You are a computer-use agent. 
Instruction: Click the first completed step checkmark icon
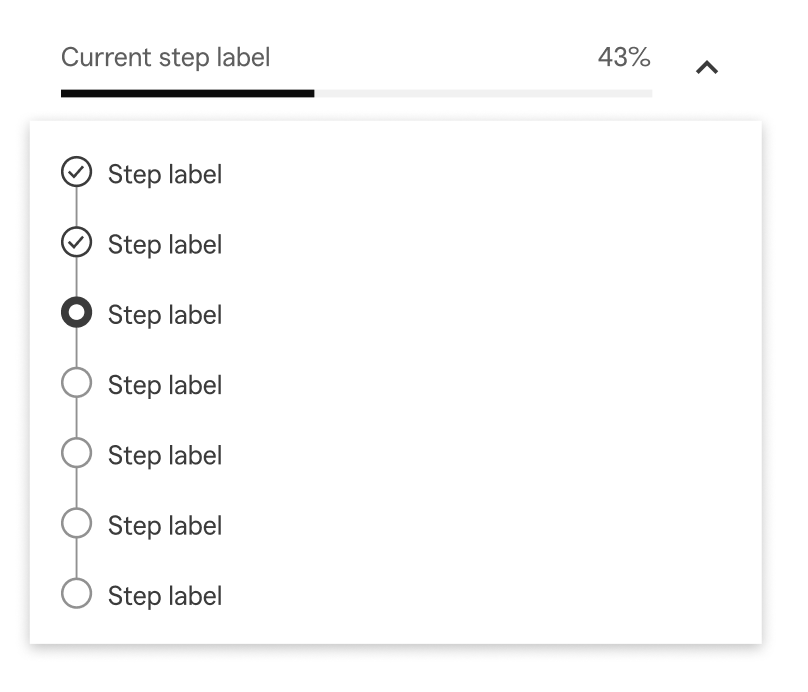point(76,173)
